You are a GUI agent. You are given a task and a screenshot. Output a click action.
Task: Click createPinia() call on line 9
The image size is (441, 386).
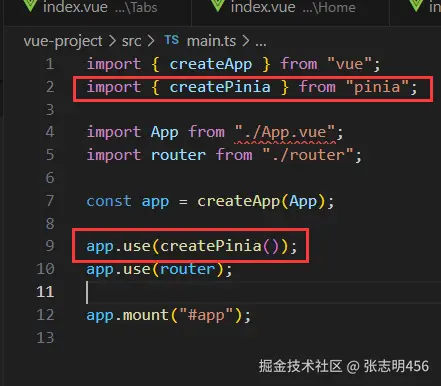click(x=219, y=246)
